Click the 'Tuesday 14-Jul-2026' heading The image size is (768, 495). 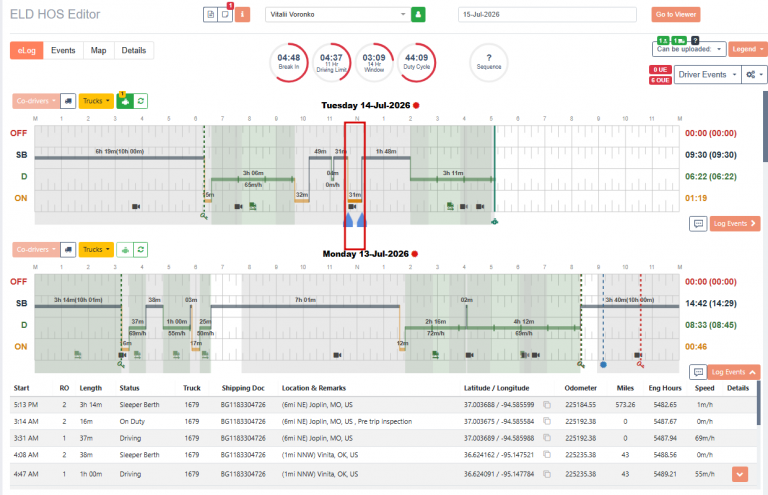[365, 105]
